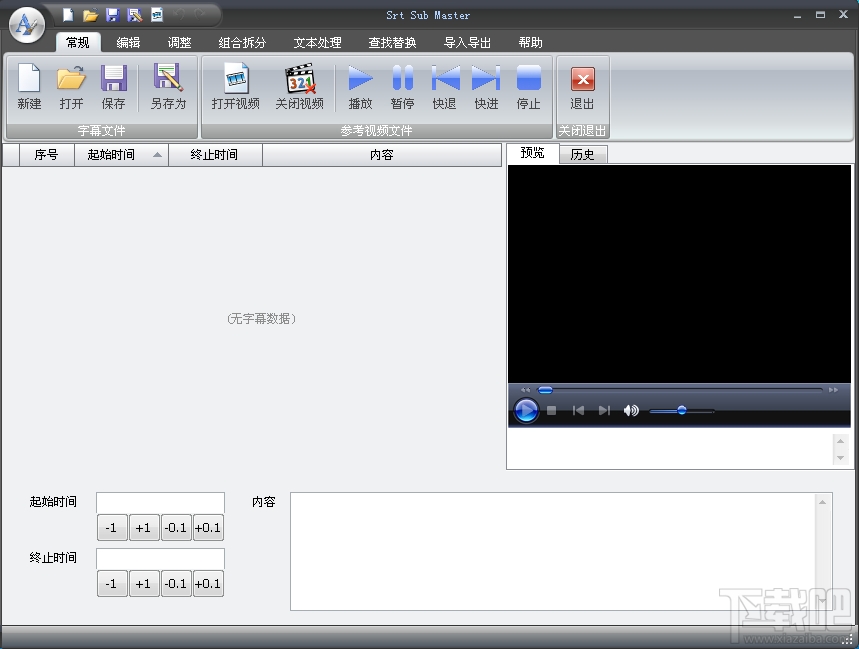
Task: Adjust the player volume slider
Action: tap(681, 410)
